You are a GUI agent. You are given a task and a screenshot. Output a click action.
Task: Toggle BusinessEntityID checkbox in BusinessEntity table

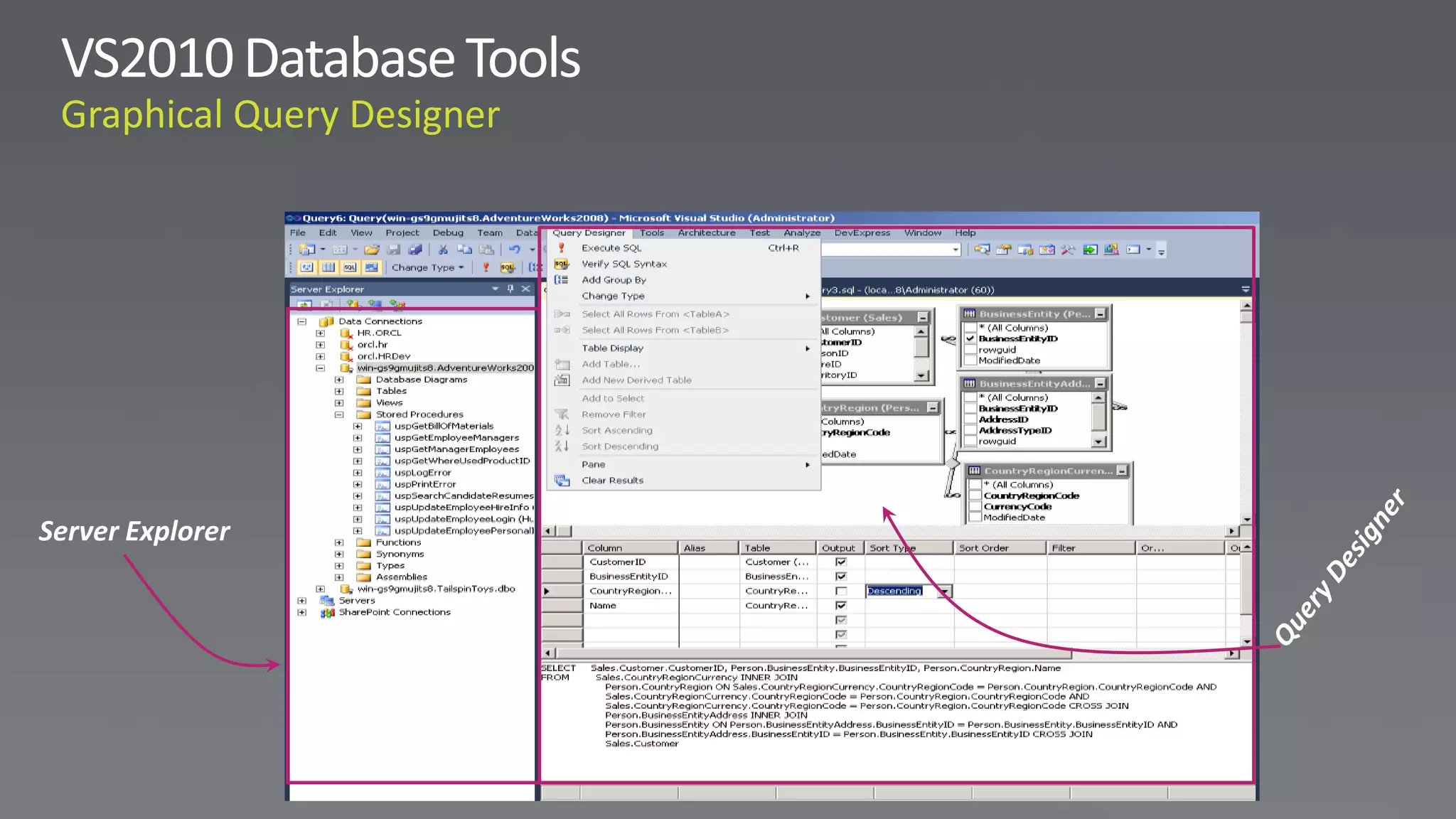[x=970, y=338]
